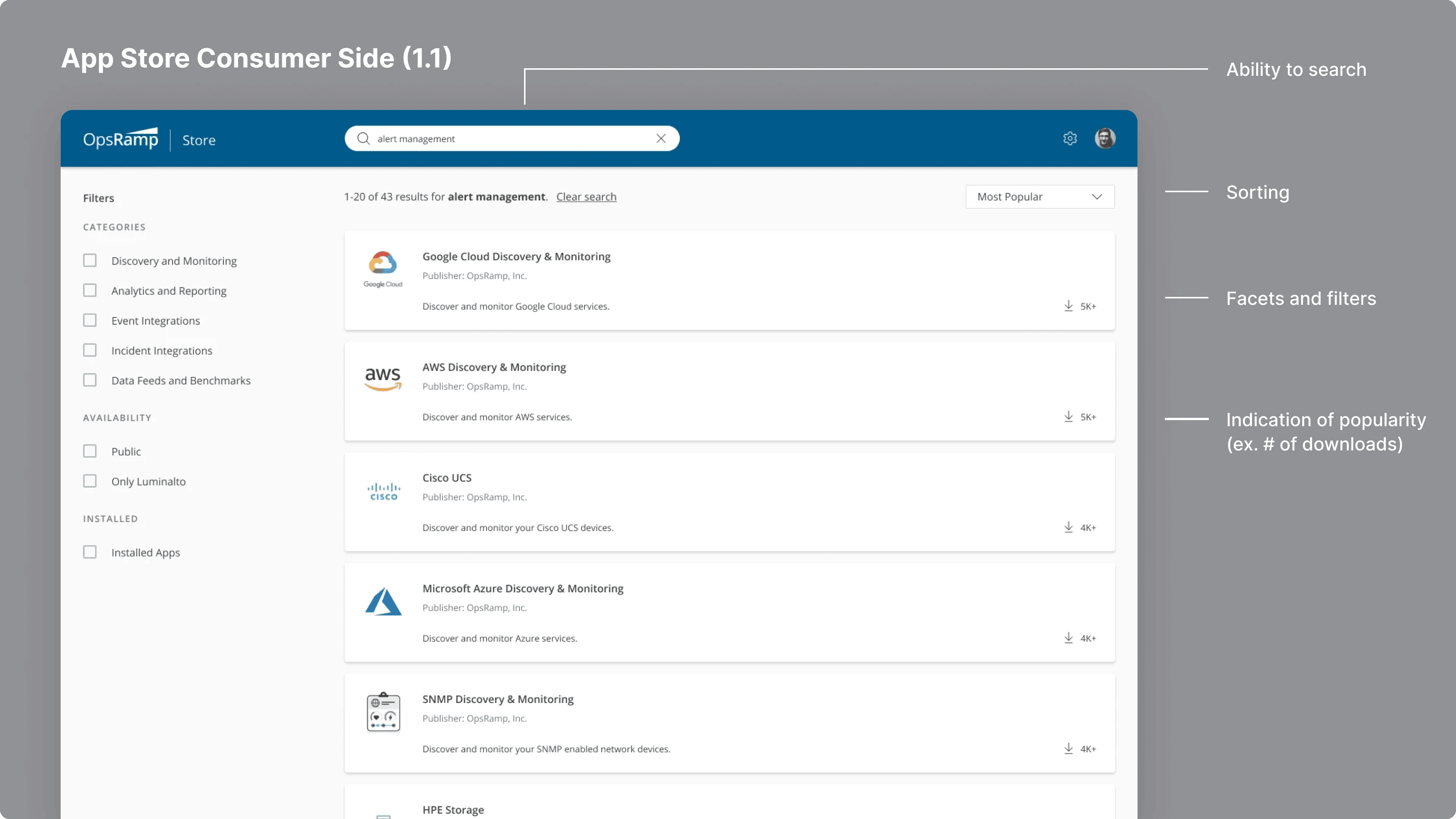Click the OpsRamp logo
The width and height of the screenshot is (1456, 819).
click(121, 138)
